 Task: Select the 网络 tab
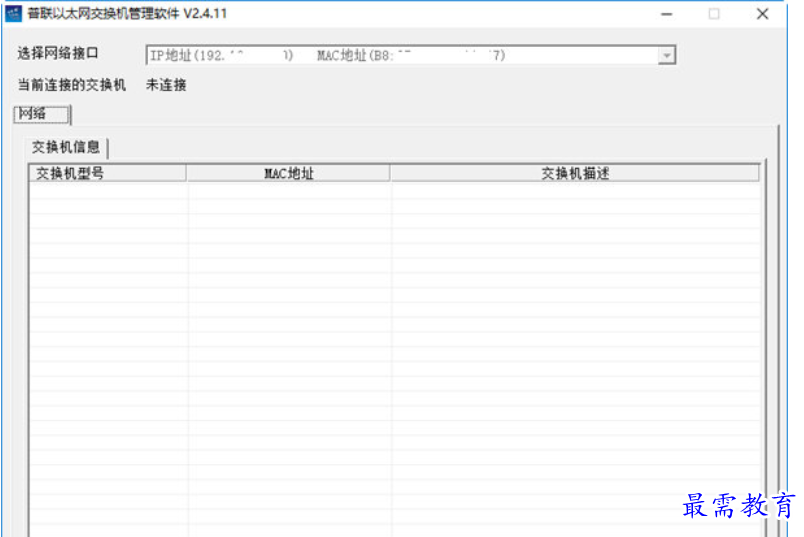point(41,114)
